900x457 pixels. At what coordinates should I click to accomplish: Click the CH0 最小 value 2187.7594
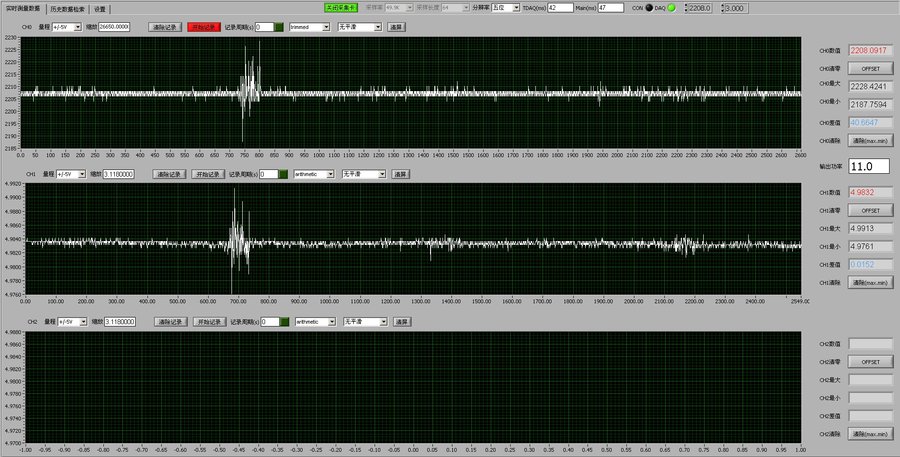tap(871, 104)
